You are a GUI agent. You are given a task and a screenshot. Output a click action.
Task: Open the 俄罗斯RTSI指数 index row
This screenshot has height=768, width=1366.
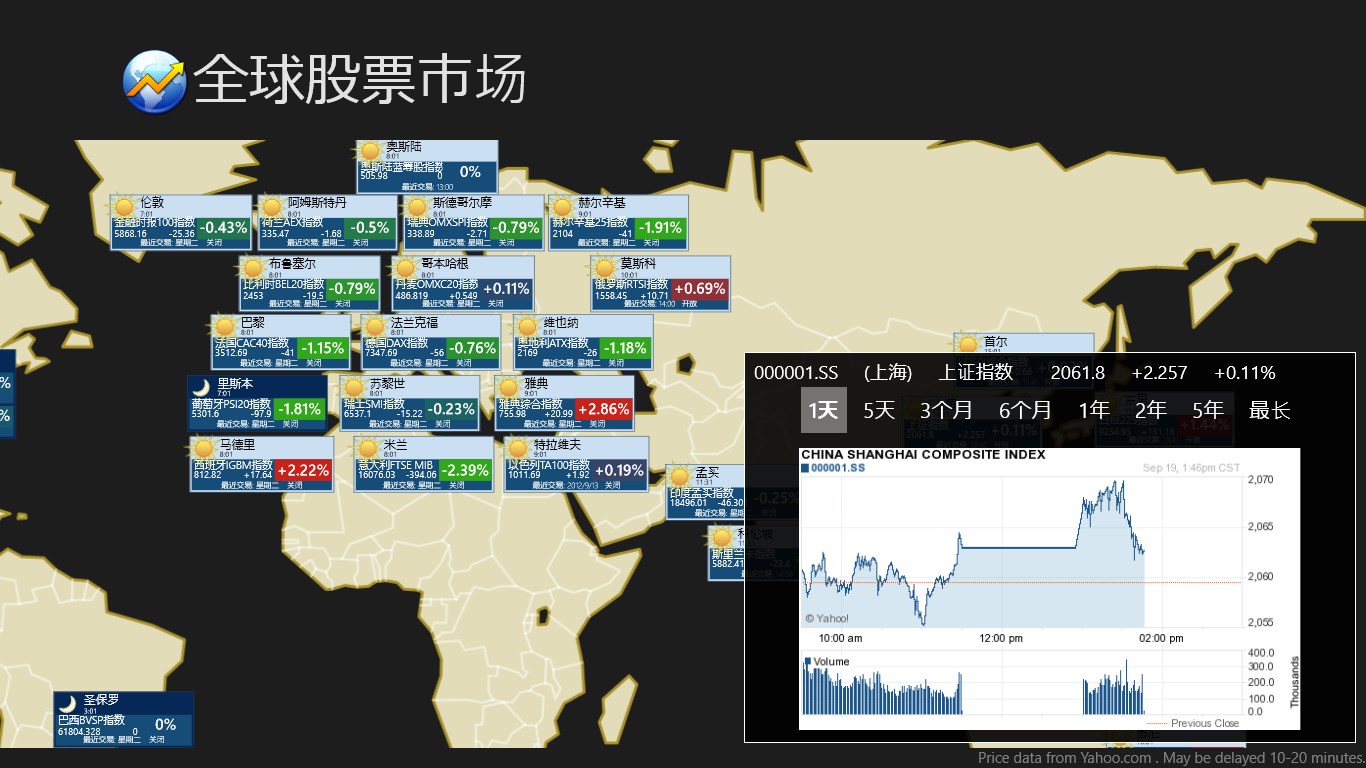(631, 283)
